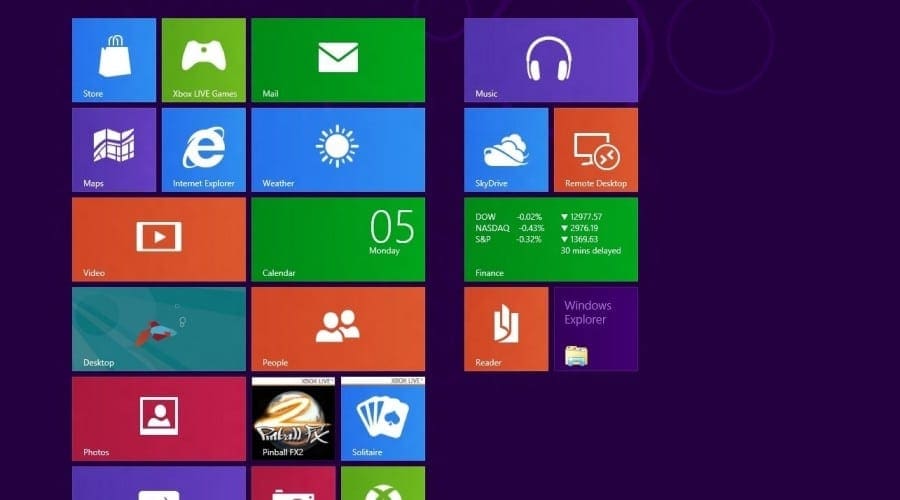
Task: Click the DOW value "12977.57"
Action: [585, 217]
